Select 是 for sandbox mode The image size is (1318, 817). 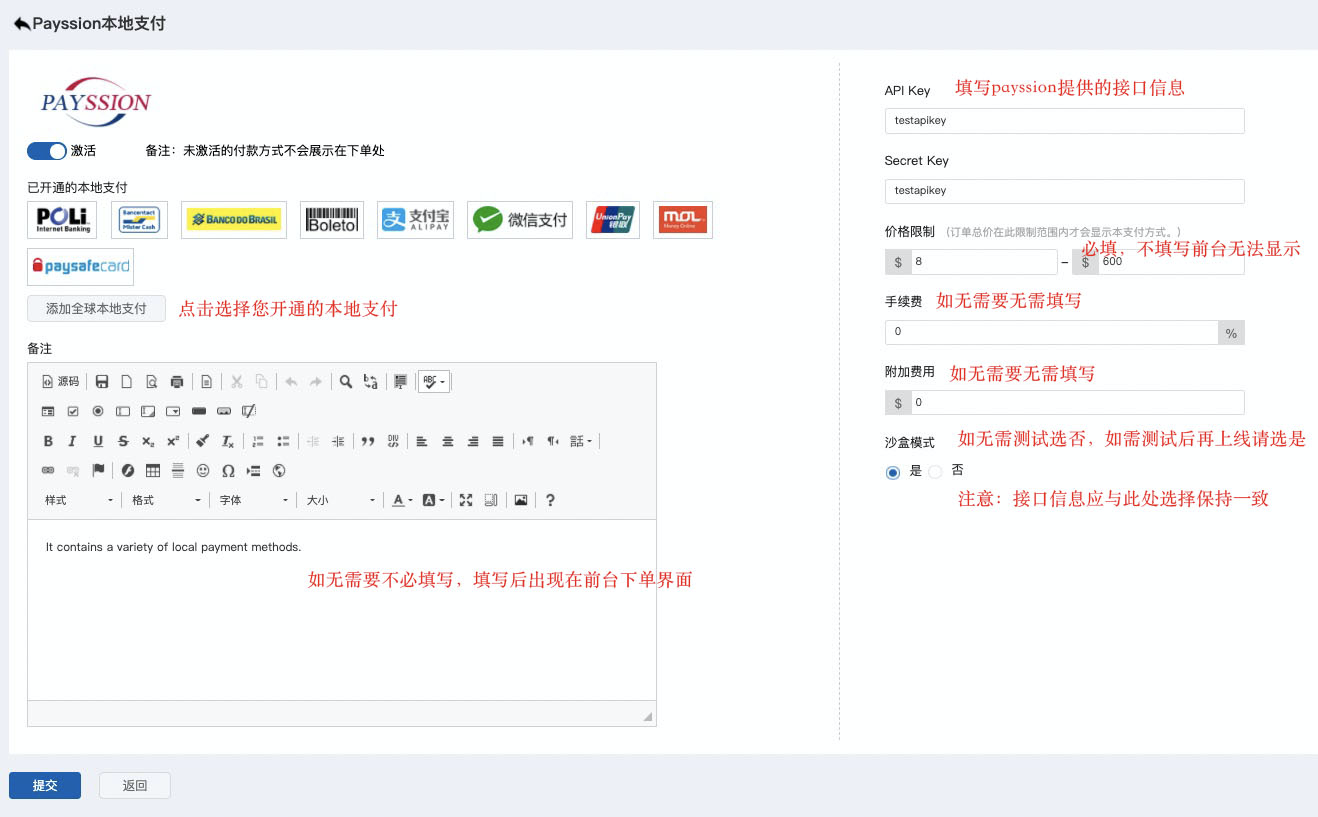point(893,472)
